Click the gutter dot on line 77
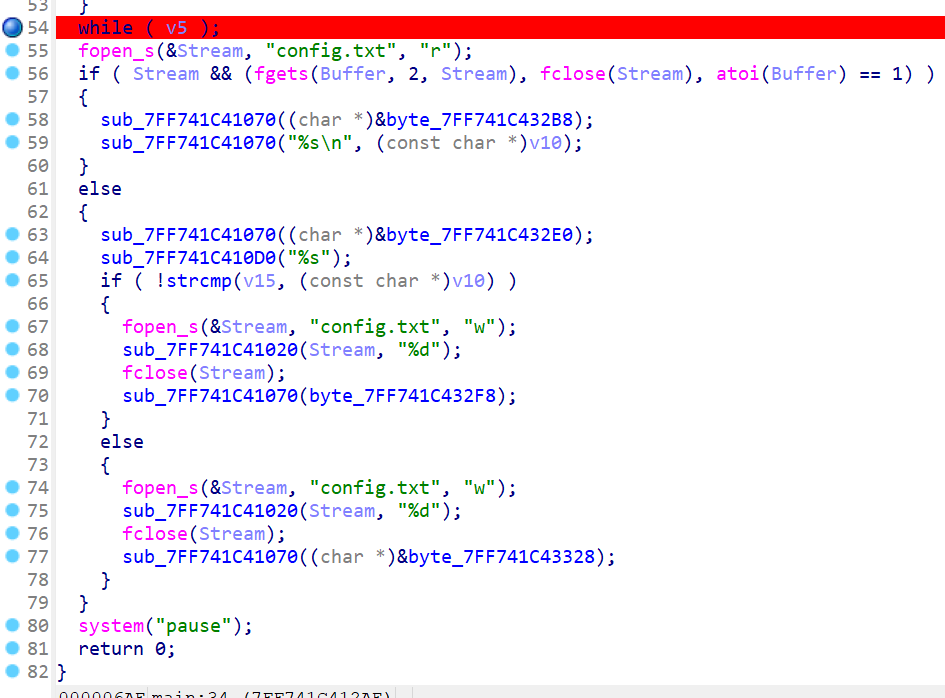 tap(12, 556)
